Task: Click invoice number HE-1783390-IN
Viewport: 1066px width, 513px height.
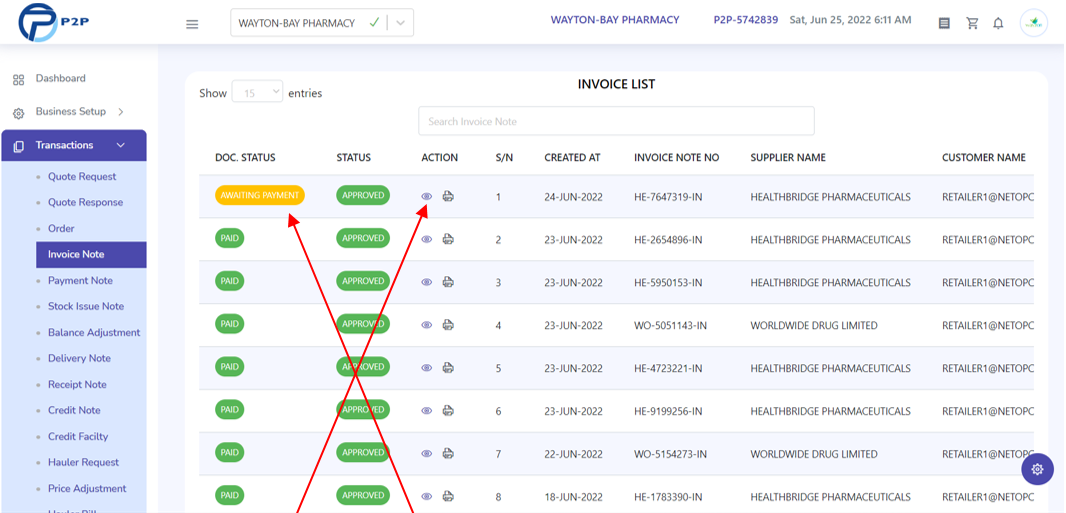Action: pos(668,497)
